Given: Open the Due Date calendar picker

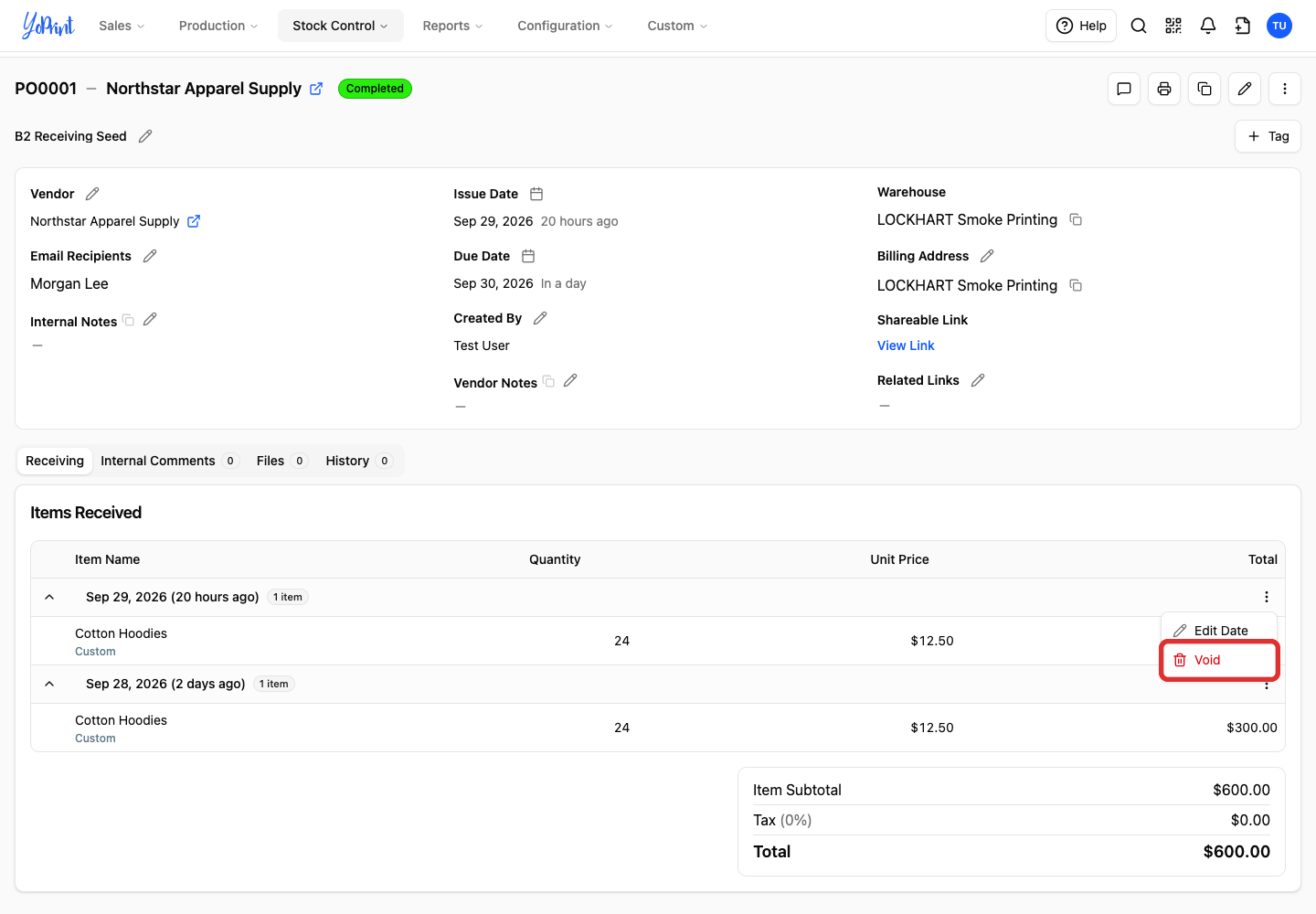Looking at the screenshot, I should (x=528, y=256).
